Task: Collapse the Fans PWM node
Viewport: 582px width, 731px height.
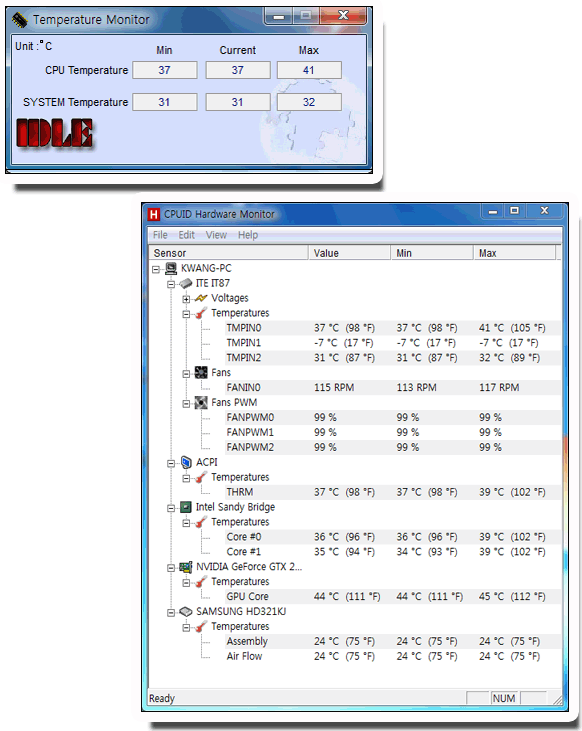Action: 186,403
